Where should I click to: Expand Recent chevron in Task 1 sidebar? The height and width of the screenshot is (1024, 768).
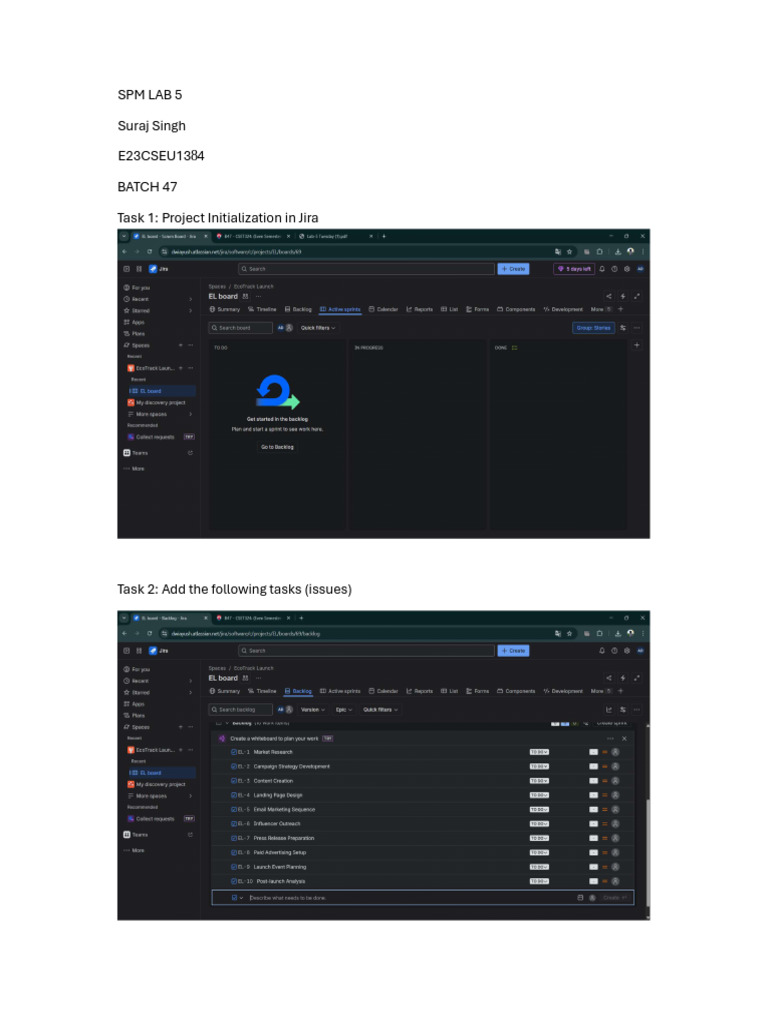click(x=191, y=299)
